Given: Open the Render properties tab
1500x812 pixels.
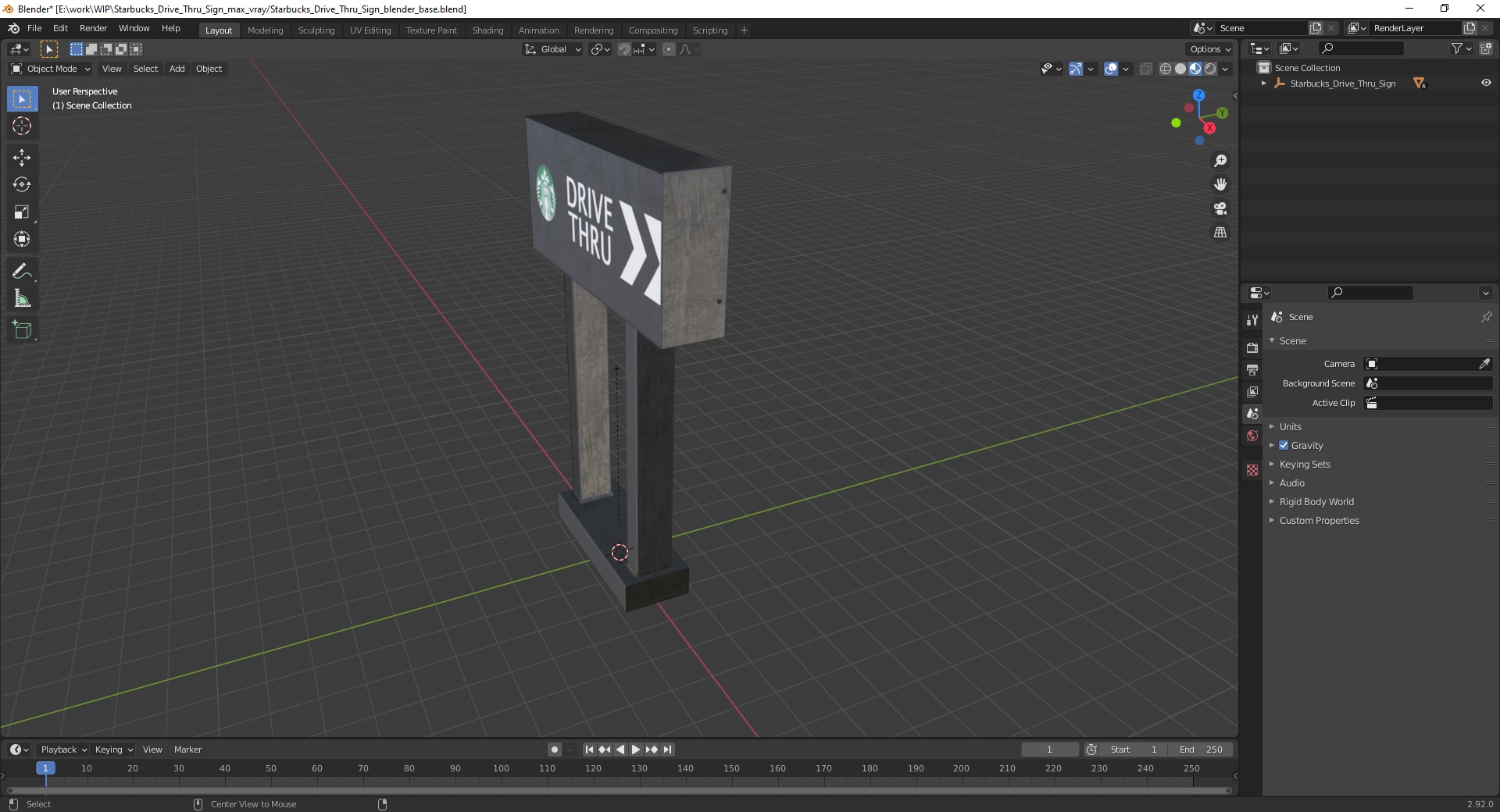Looking at the screenshot, I should coord(1252,348).
